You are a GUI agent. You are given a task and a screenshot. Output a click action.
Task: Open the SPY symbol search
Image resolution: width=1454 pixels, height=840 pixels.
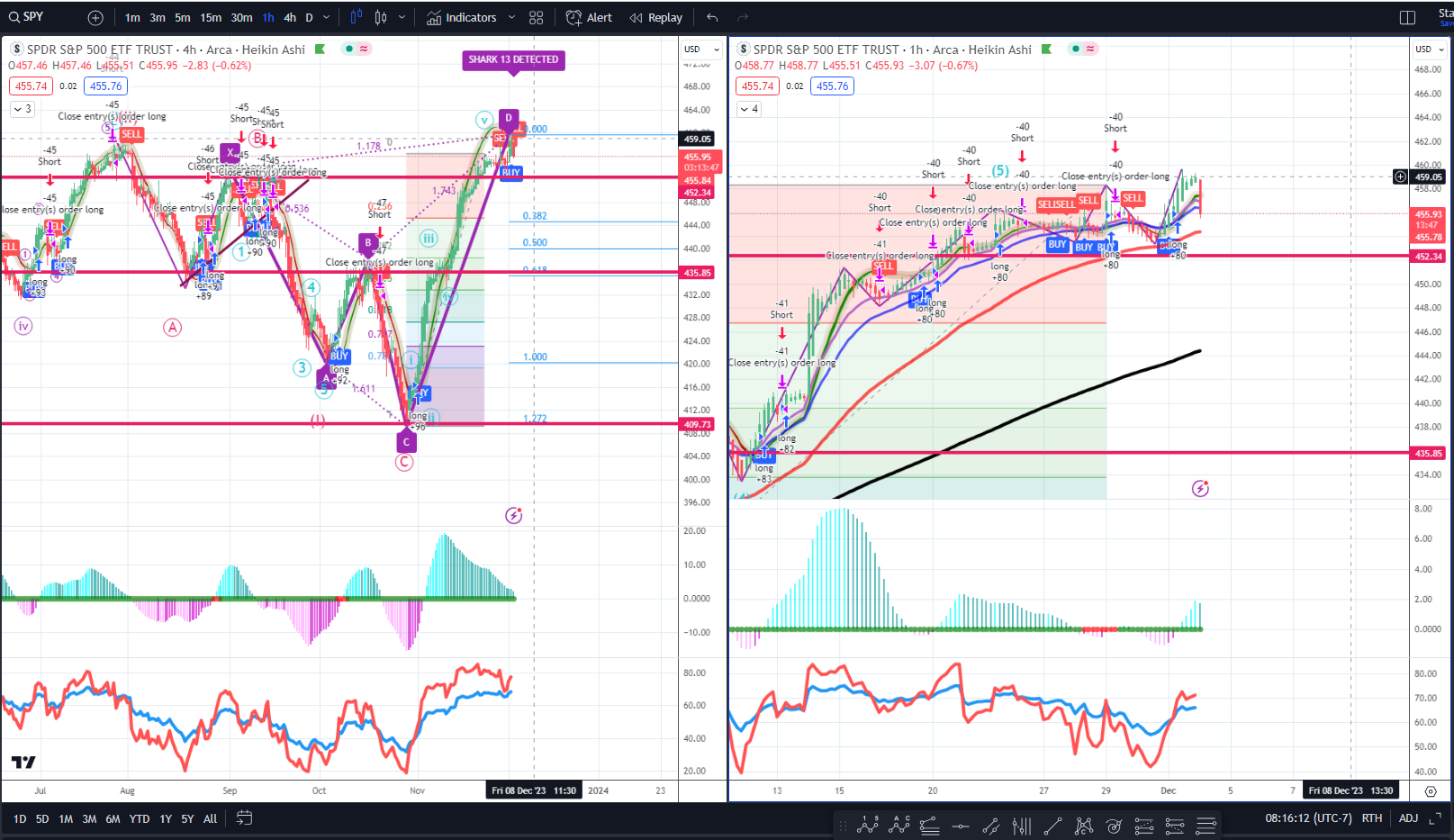(27, 17)
